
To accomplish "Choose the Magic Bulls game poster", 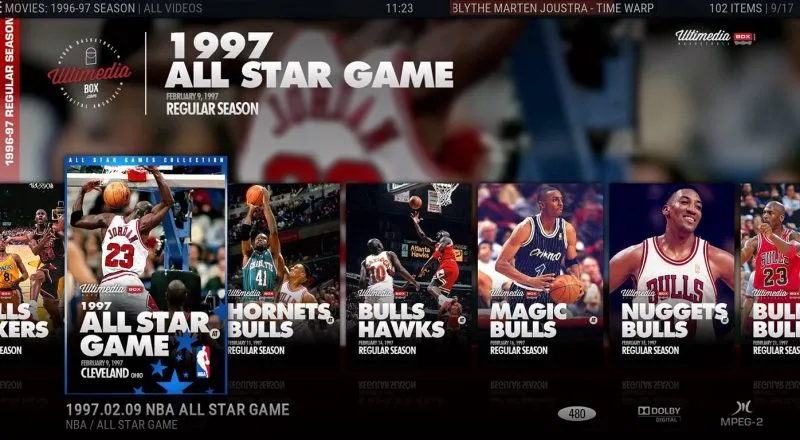I will point(540,270).
